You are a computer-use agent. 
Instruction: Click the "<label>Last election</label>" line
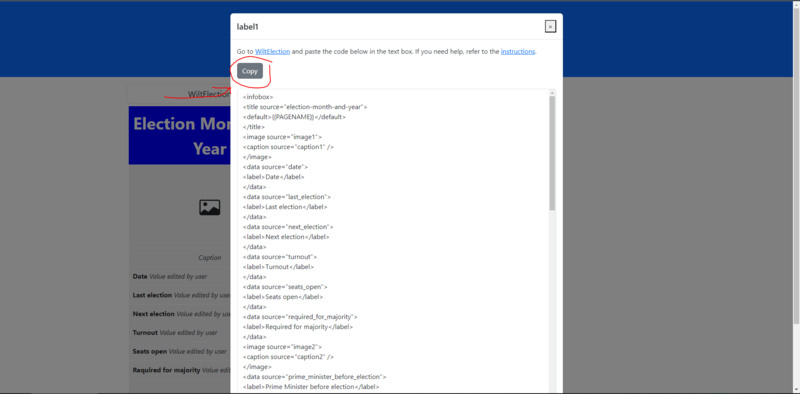(285, 207)
